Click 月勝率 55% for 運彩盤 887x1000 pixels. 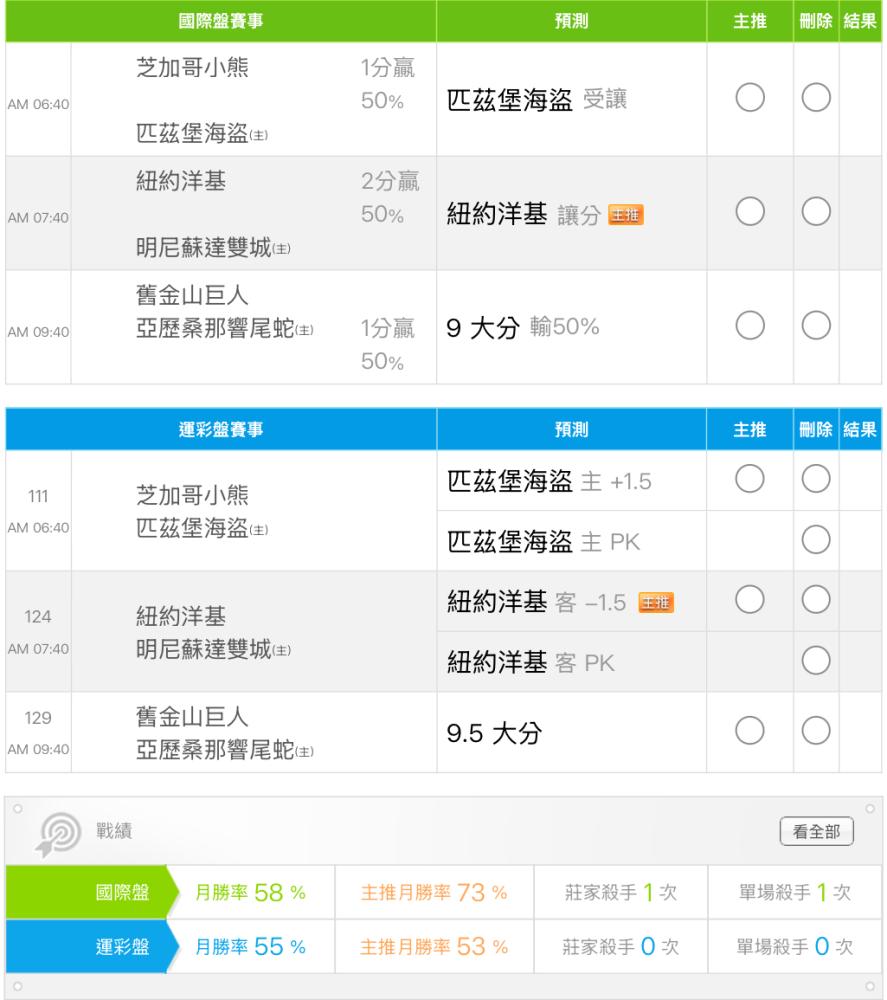pos(251,946)
